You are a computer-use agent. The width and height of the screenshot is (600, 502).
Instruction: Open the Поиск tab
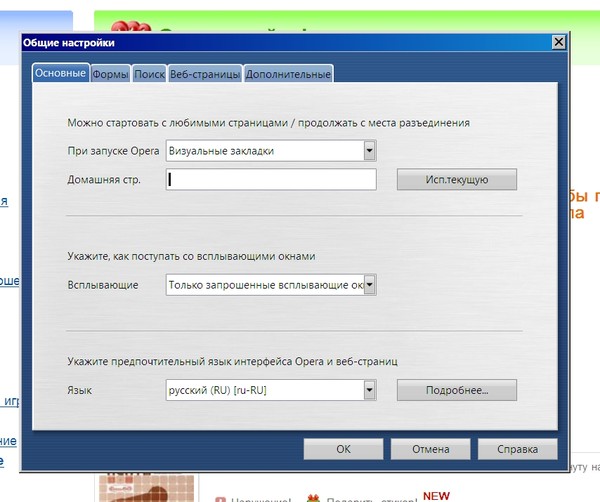click(149, 74)
